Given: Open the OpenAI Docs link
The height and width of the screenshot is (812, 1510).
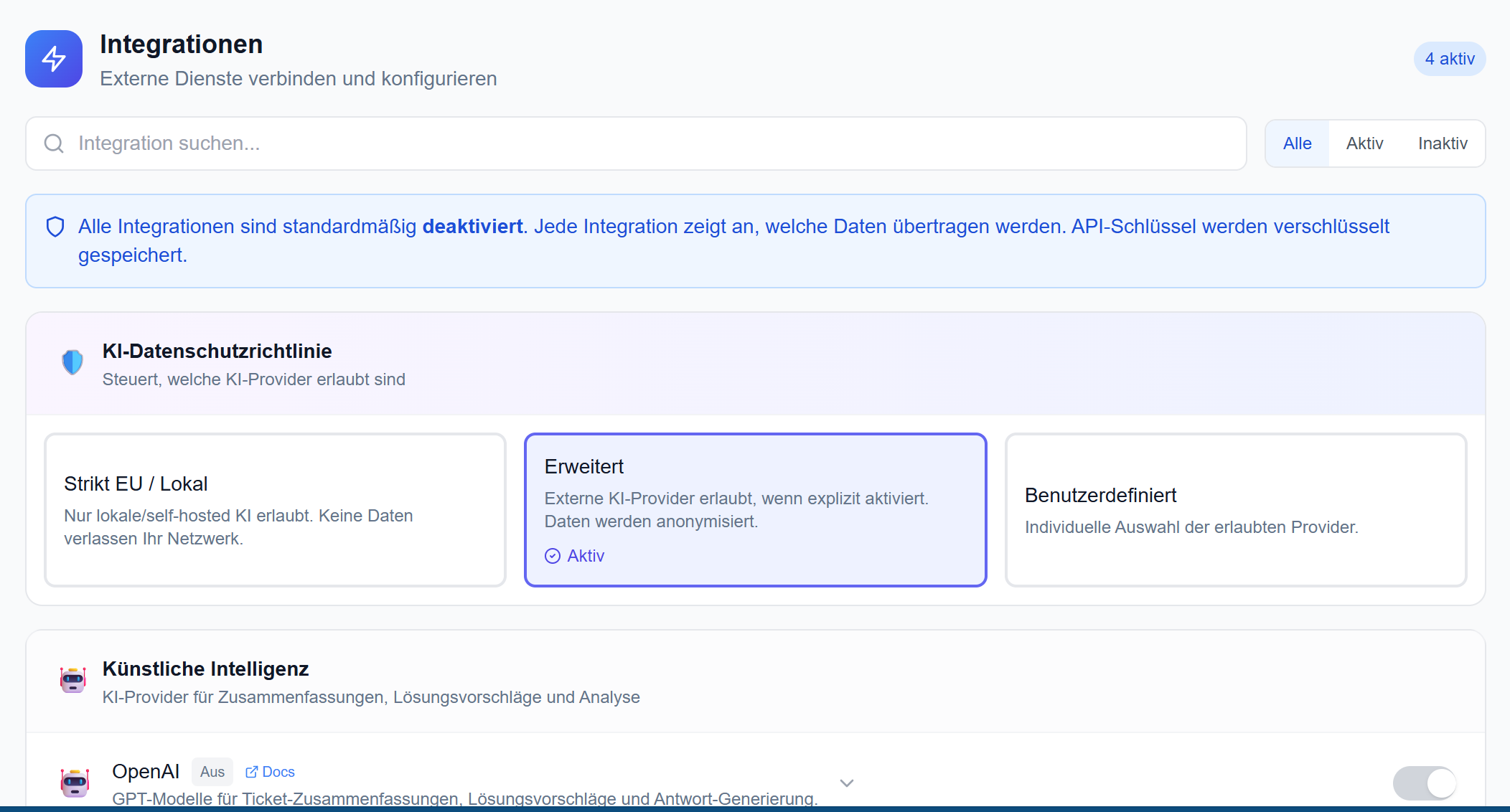Looking at the screenshot, I should 277,771.
